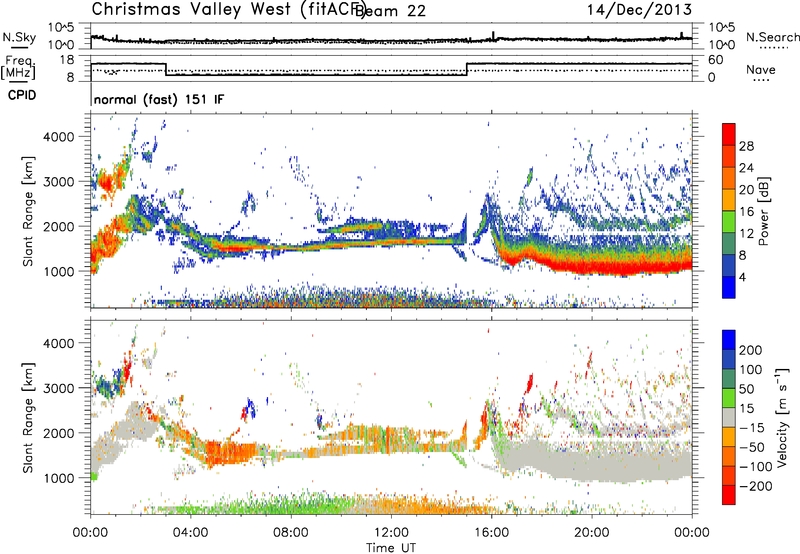Click the 'Velocity [m s⁻¹]' color bar label
Viewport: 800px width, 554px height.
coord(781,417)
